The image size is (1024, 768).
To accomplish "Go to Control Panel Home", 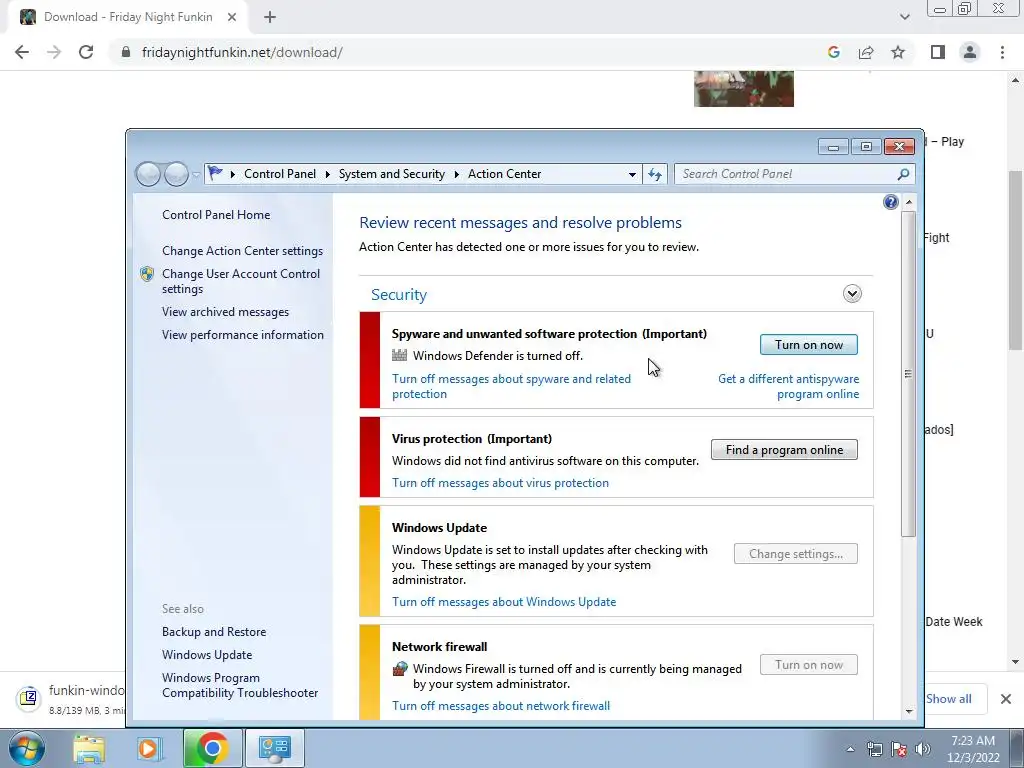I will coord(216,215).
